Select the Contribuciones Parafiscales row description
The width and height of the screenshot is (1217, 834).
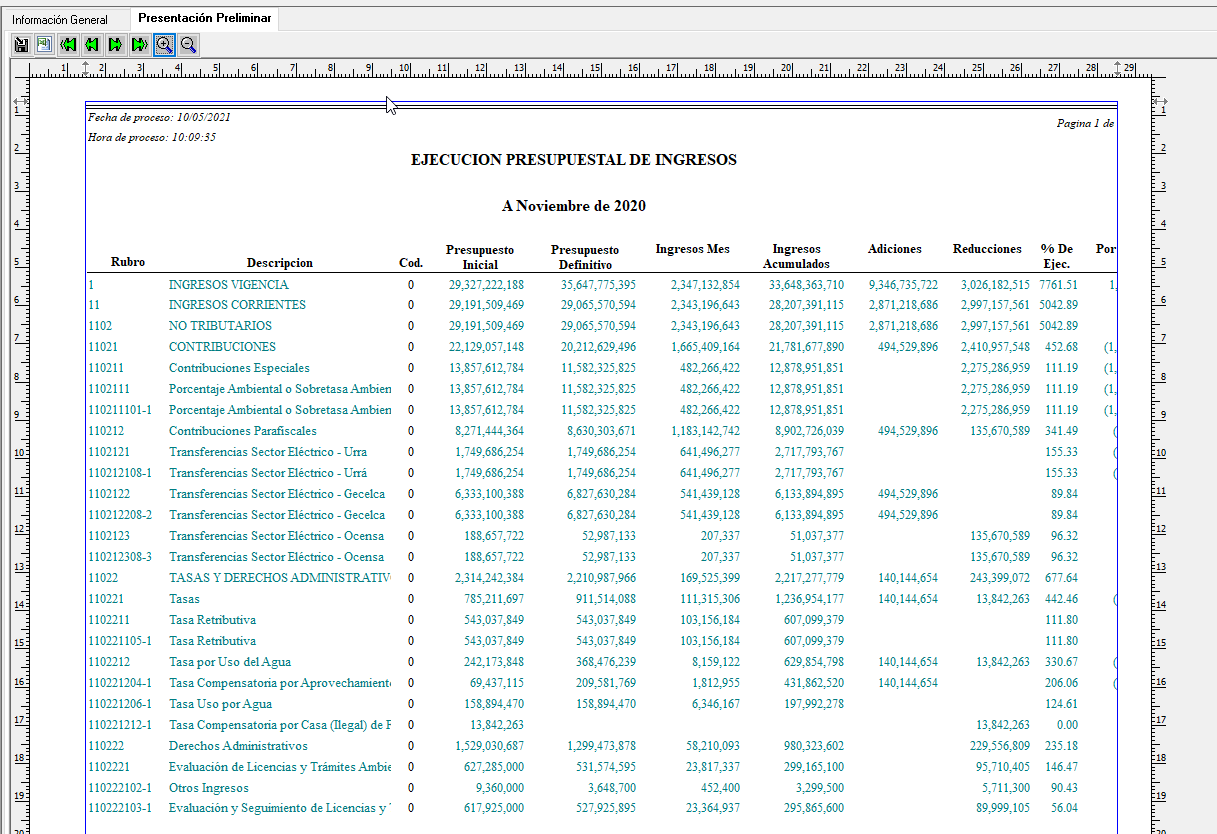(x=242, y=431)
